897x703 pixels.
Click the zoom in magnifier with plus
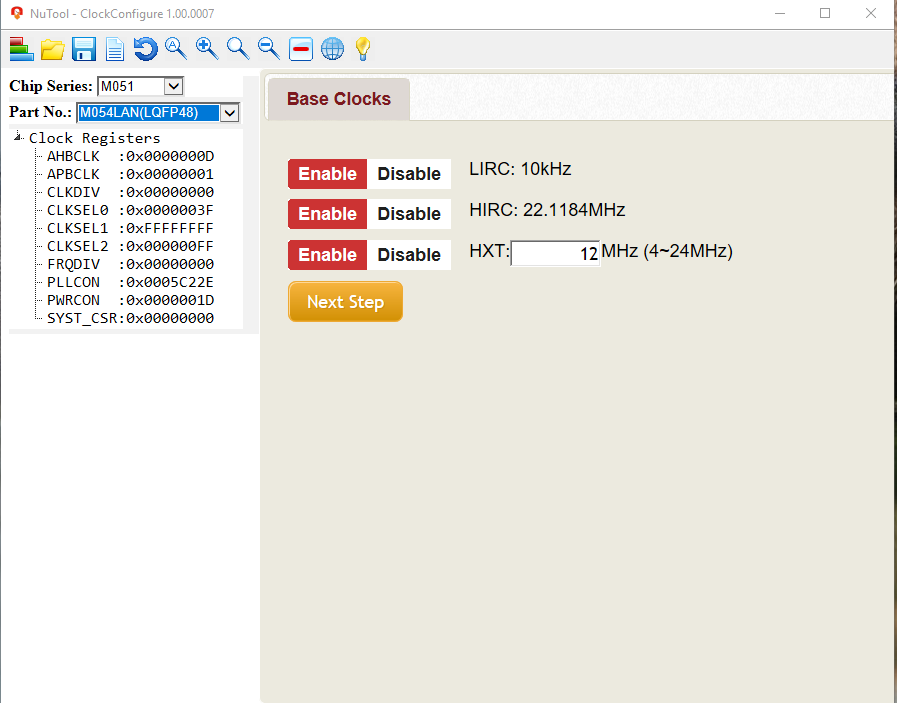coord(207,47)
